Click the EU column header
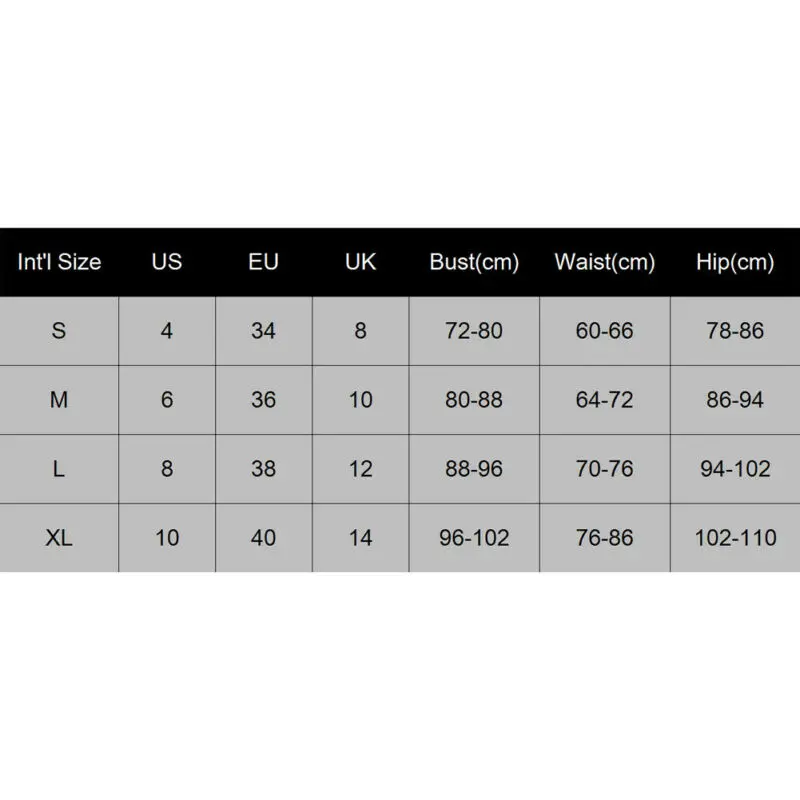The height and width of the screenshot is (800, 800). (263, 263)
